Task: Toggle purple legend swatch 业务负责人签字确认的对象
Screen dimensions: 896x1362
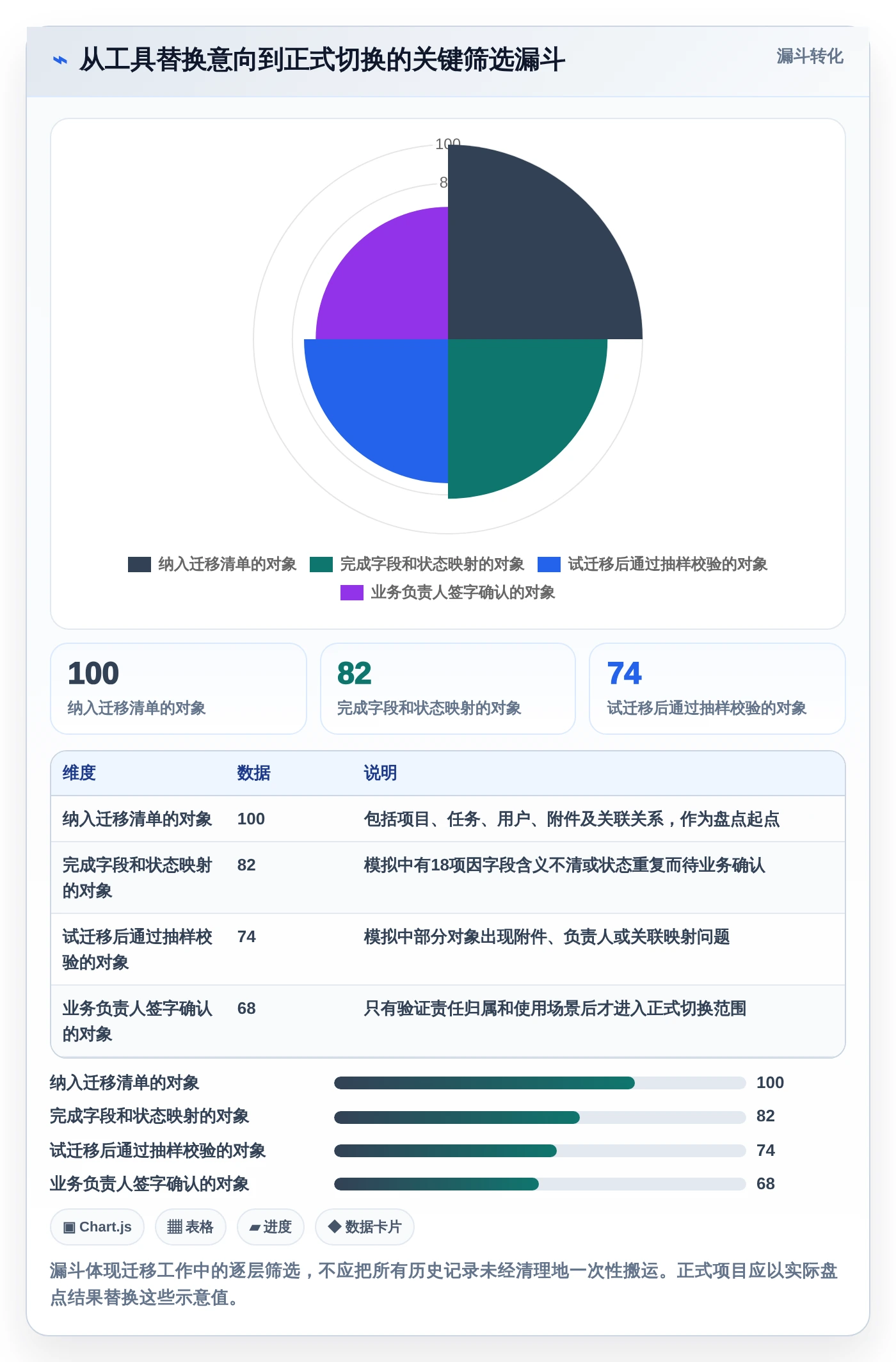Action: (x=352, y=592)
